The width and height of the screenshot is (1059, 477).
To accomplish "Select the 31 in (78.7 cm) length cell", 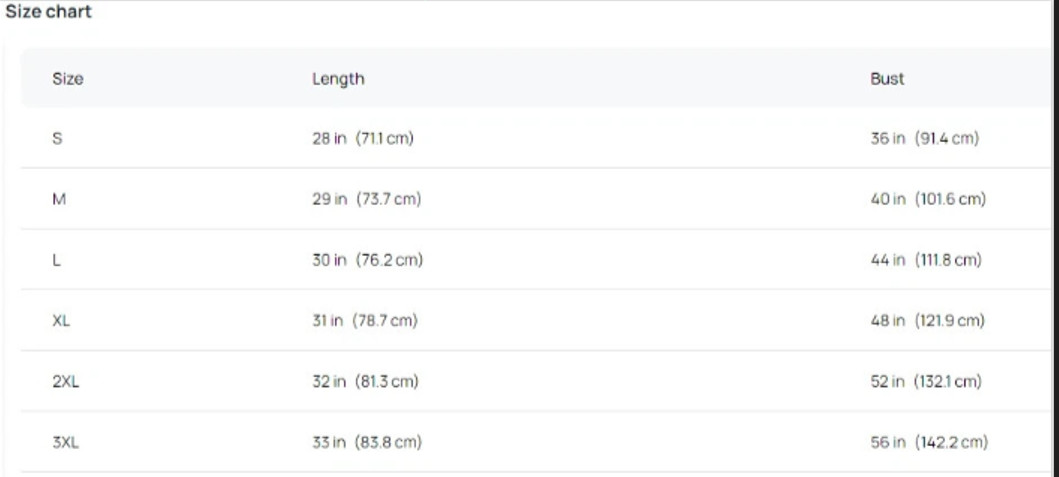I will tap(365, 320).
